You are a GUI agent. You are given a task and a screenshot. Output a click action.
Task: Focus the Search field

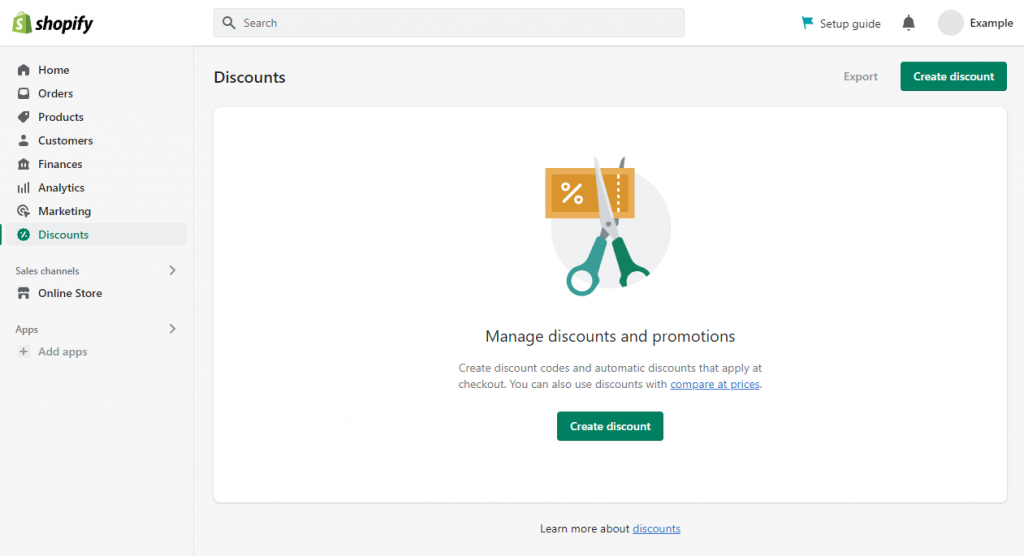point(449,23)
